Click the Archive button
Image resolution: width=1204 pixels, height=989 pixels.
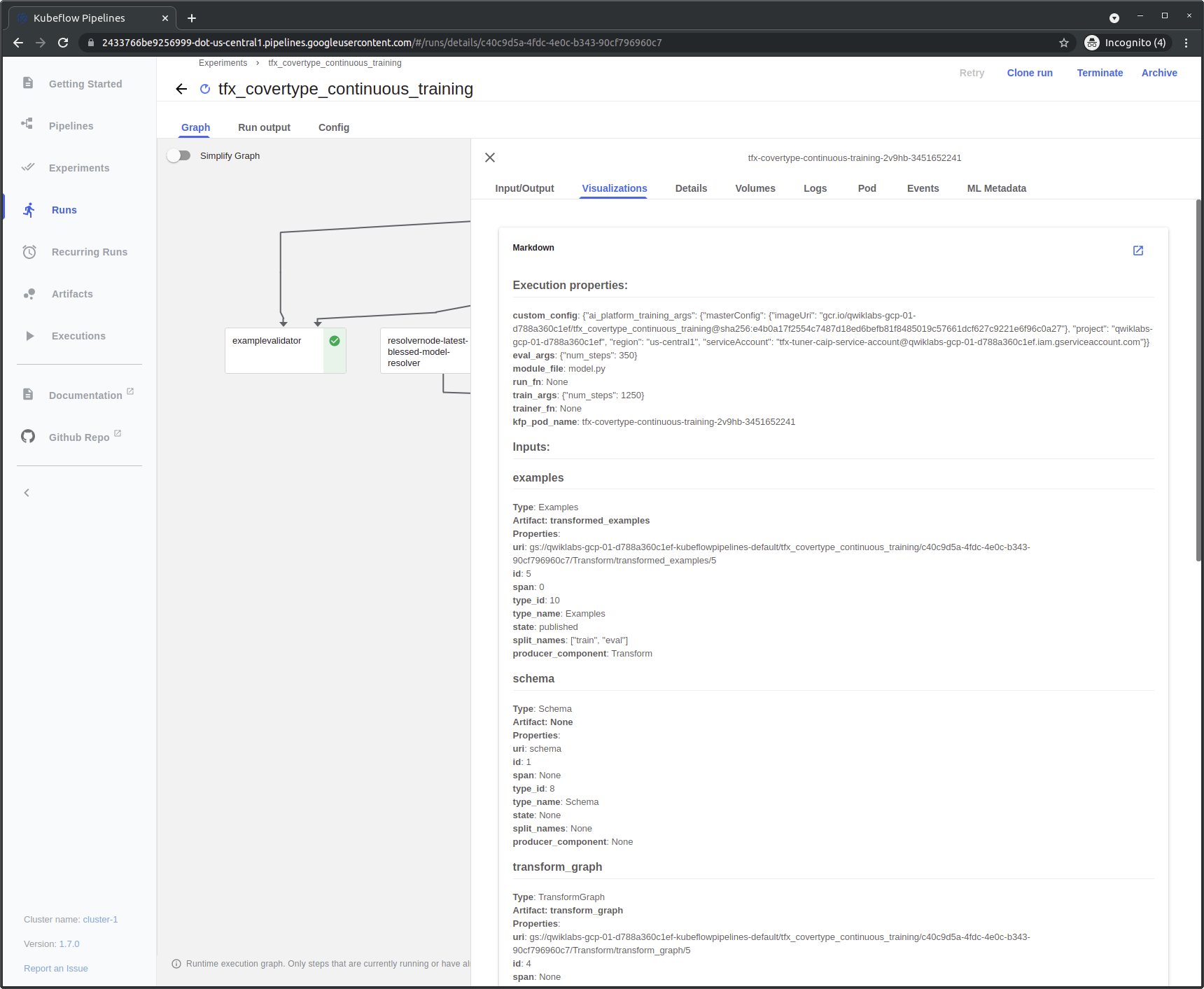1159,73
